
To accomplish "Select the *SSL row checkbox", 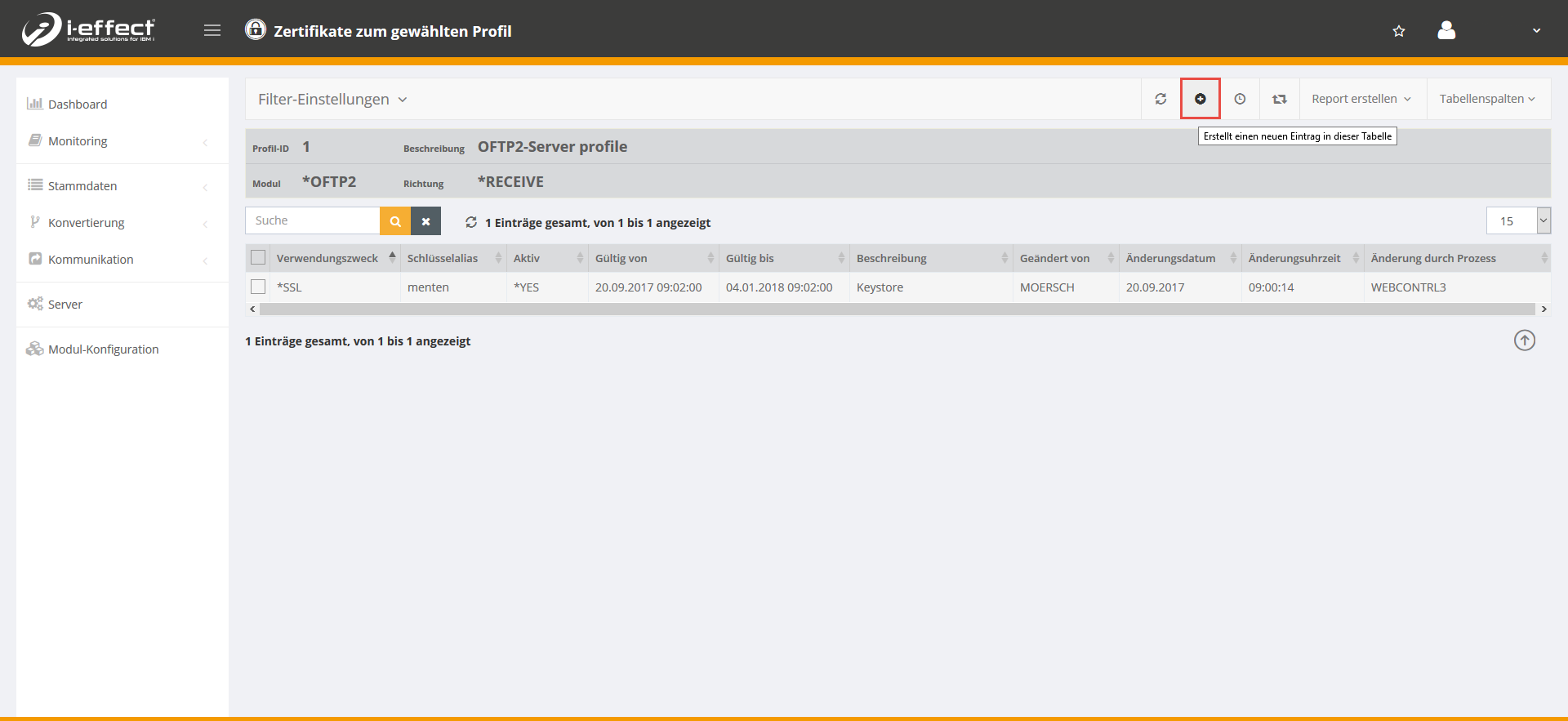I will coord(258,287).
